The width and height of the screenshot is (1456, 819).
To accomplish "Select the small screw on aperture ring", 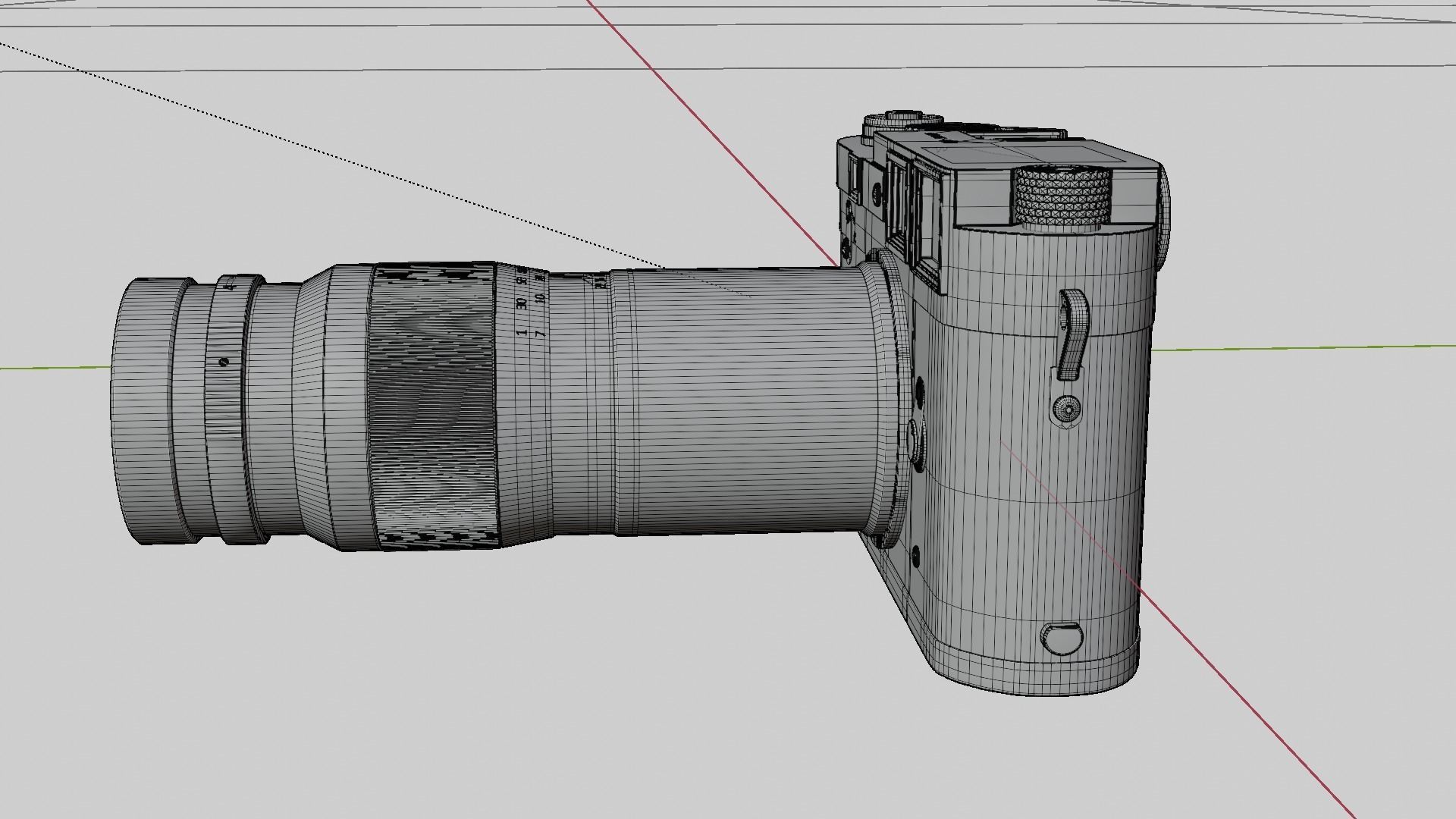I will (223, 362).
